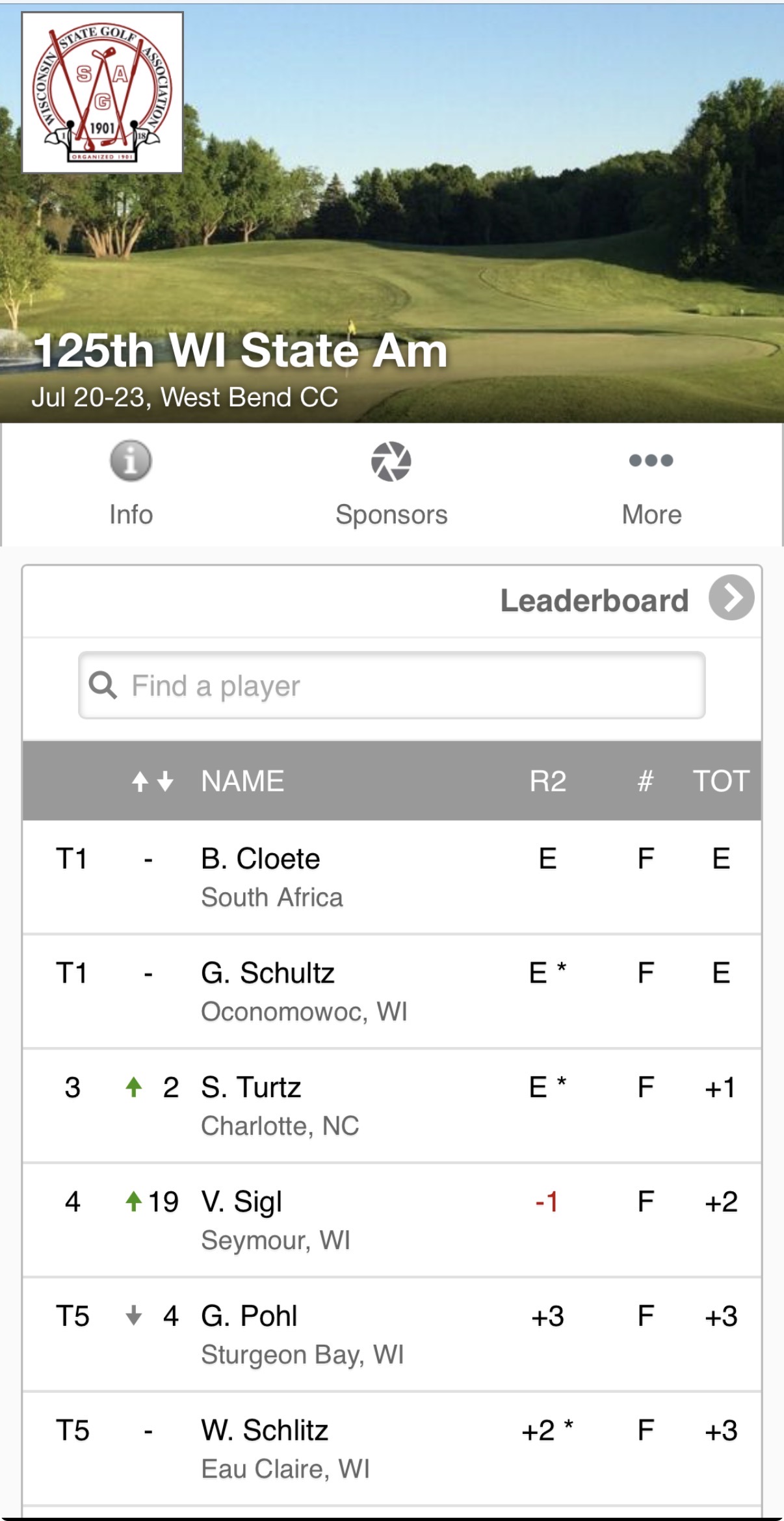Click the # column header

click(x=645, y=781)
